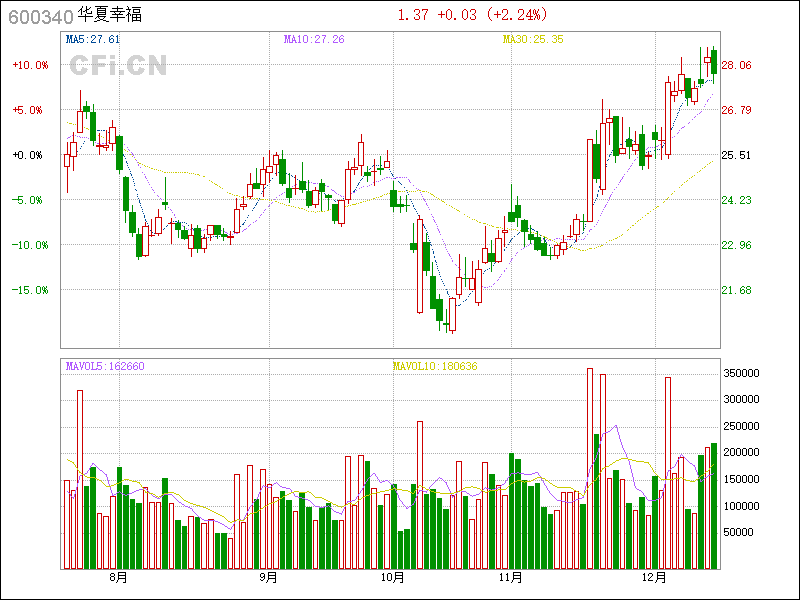Select the stock name 华夏幸福
This screenshot has height=600, width=800.
[110, 14]
